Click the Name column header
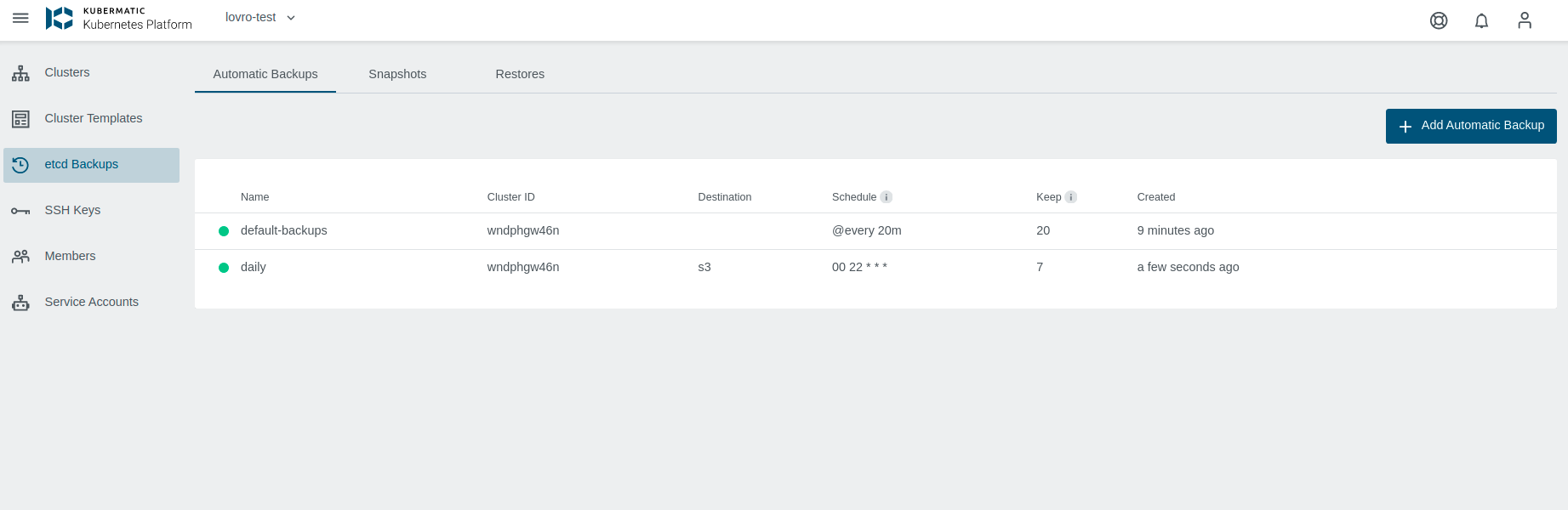This screenshot has width=1568, height=510. [254, 197]
